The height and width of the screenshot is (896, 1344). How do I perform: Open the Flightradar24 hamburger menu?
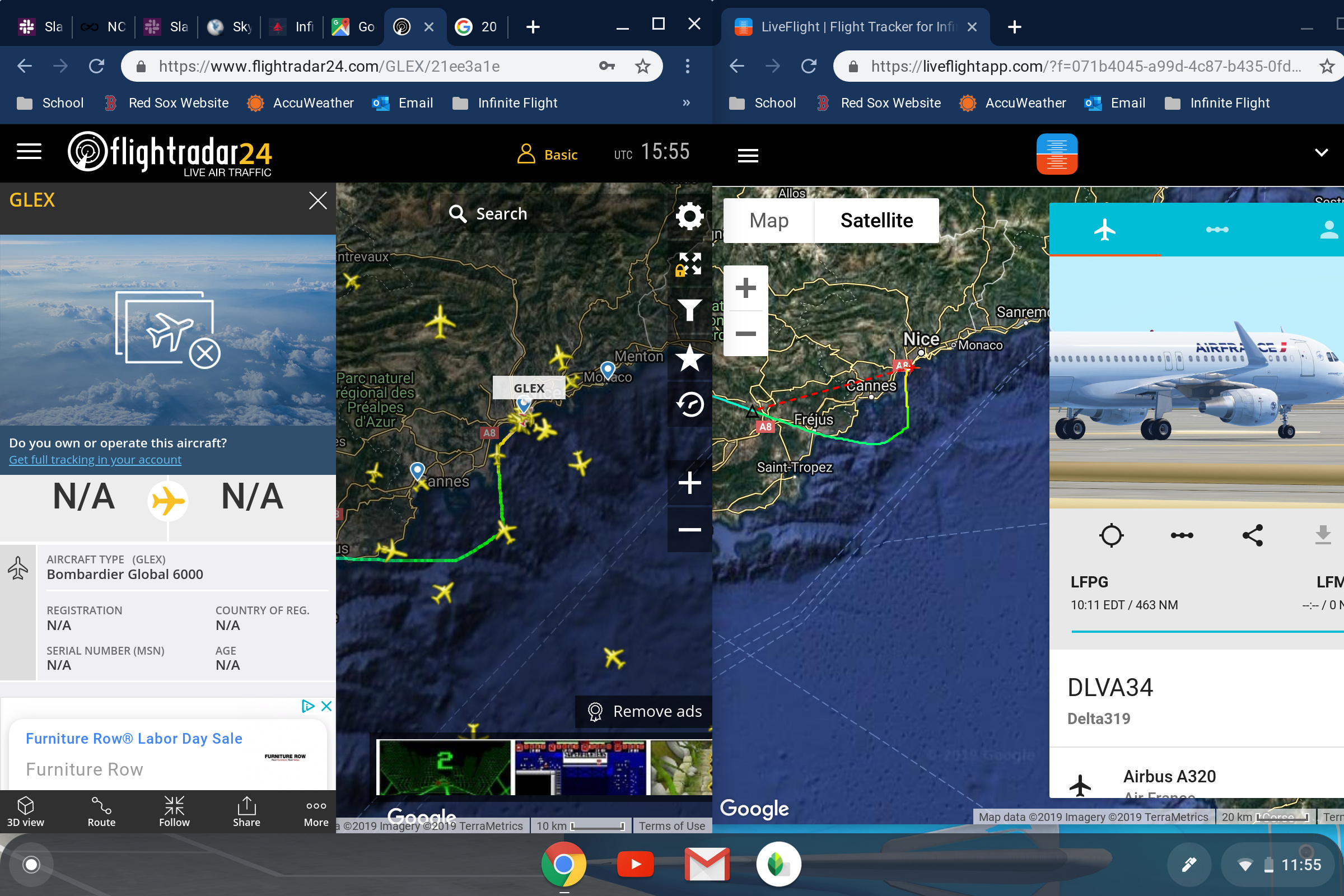[x=29, y=152]
